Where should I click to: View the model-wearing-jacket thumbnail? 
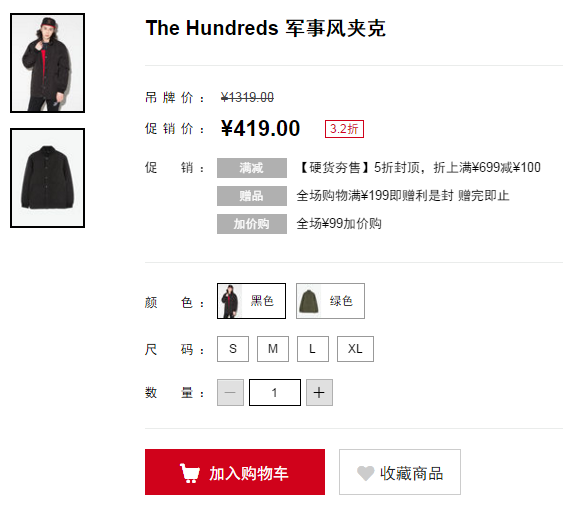tap(47, 63)
